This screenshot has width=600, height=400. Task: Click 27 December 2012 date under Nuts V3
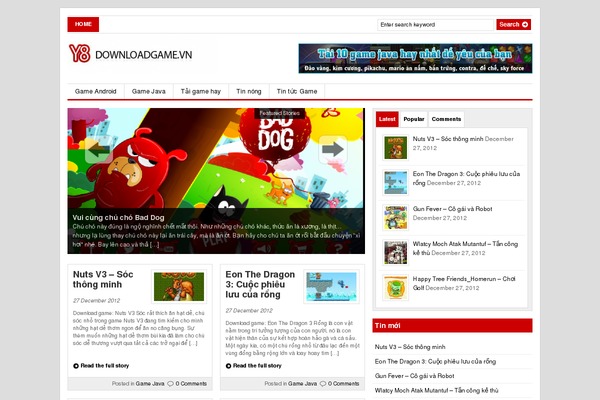[x=96, y=300]
